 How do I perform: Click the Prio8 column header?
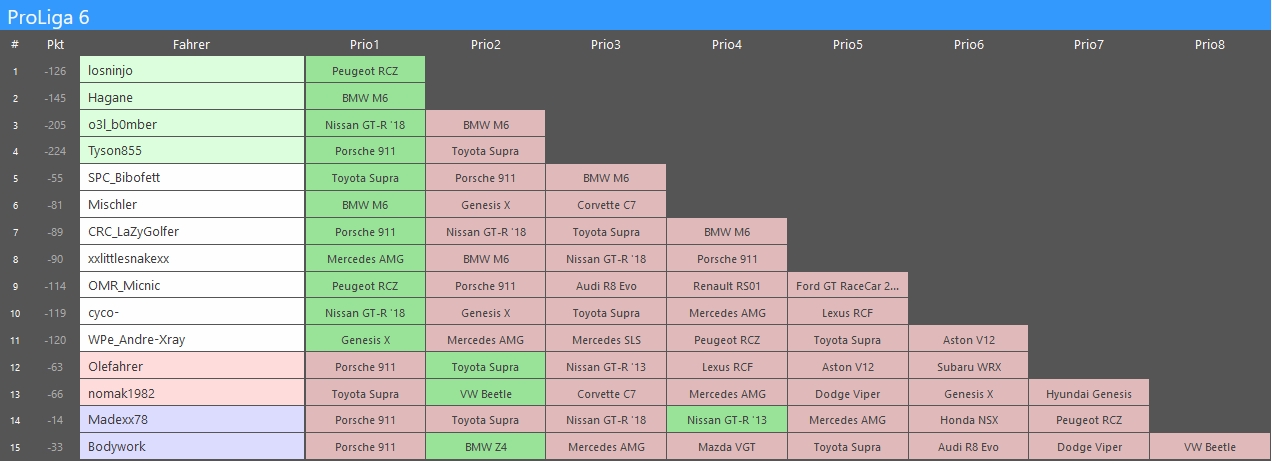tap(1209, 44)
